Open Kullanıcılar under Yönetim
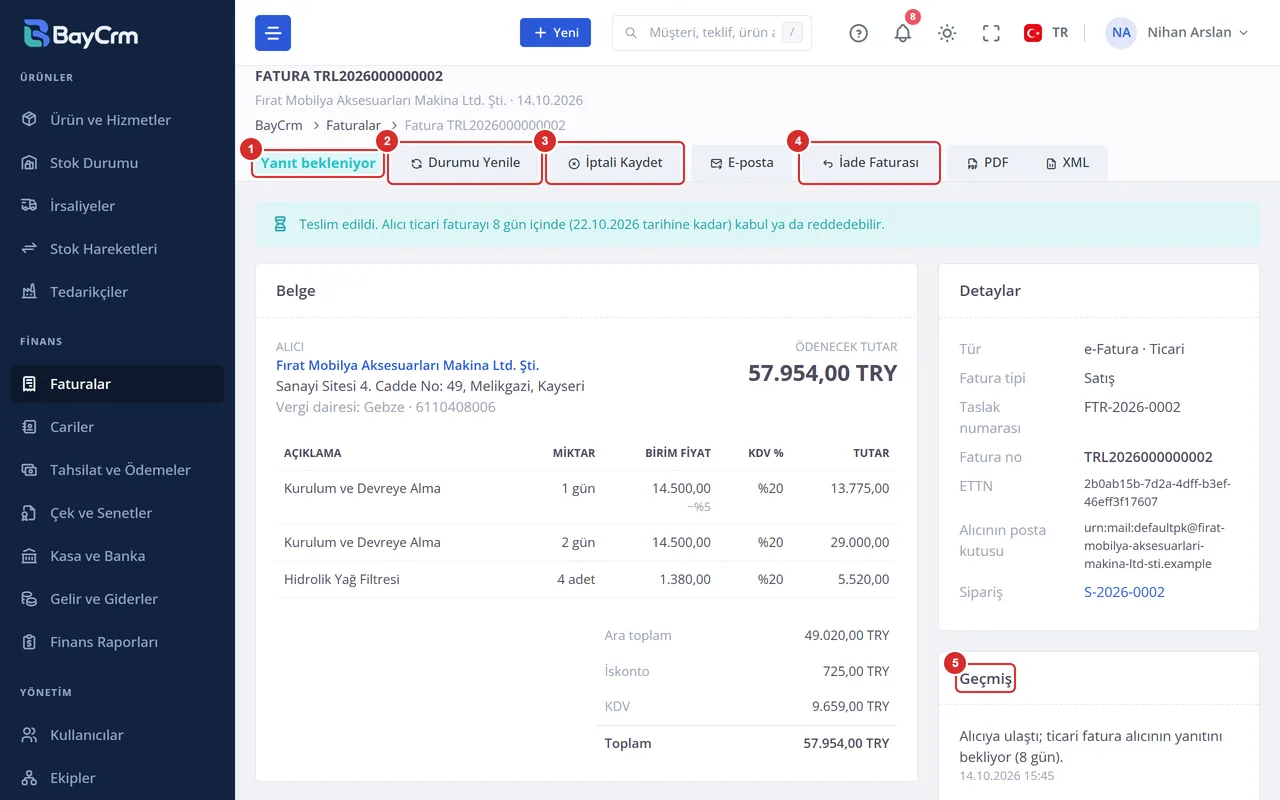1280x800 pixels. tap(117, 735)
